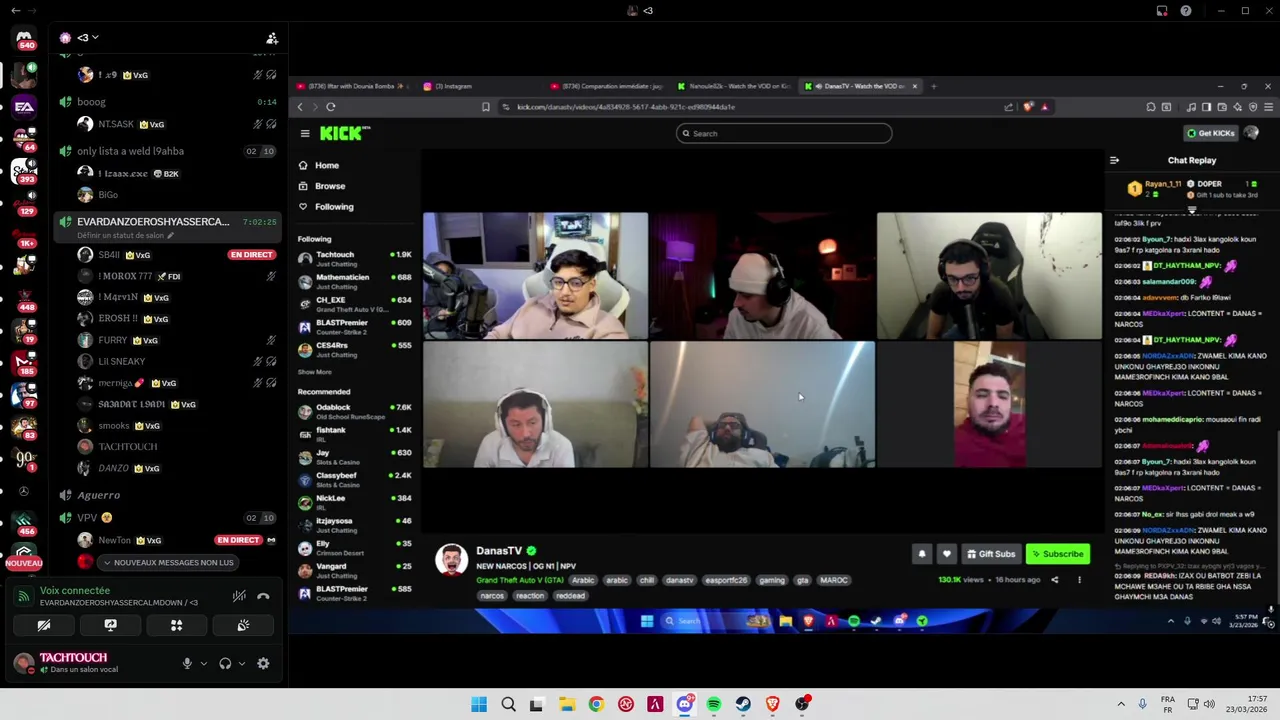Watch SB4ll's stream via EN DIRECT badge
1280x720 pixels.
click(251, 255)
